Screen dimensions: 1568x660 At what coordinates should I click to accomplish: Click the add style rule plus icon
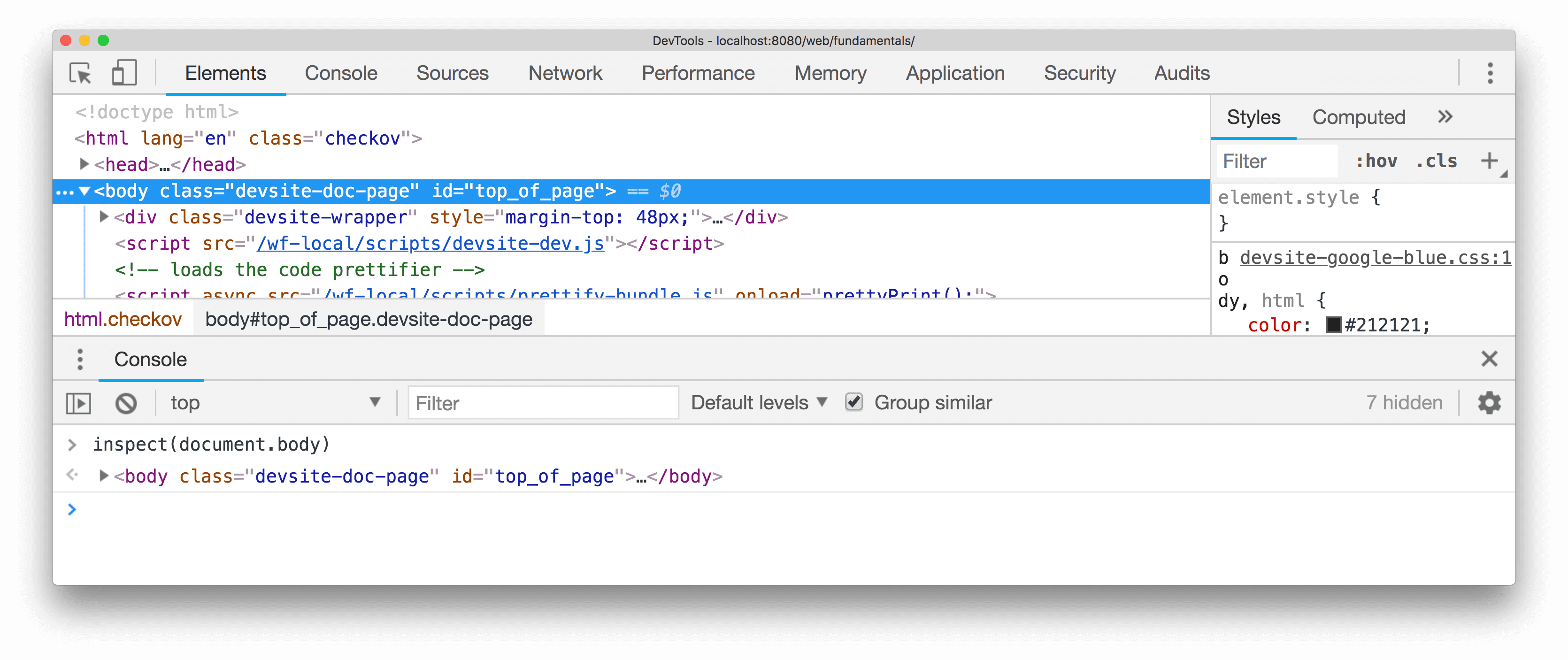click(x=1491, y=160)
